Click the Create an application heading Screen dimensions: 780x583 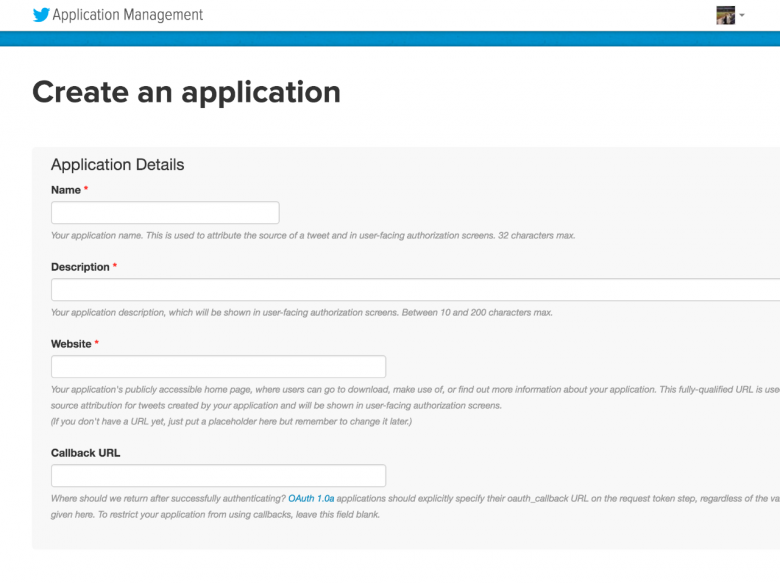(x=186, y=92)
